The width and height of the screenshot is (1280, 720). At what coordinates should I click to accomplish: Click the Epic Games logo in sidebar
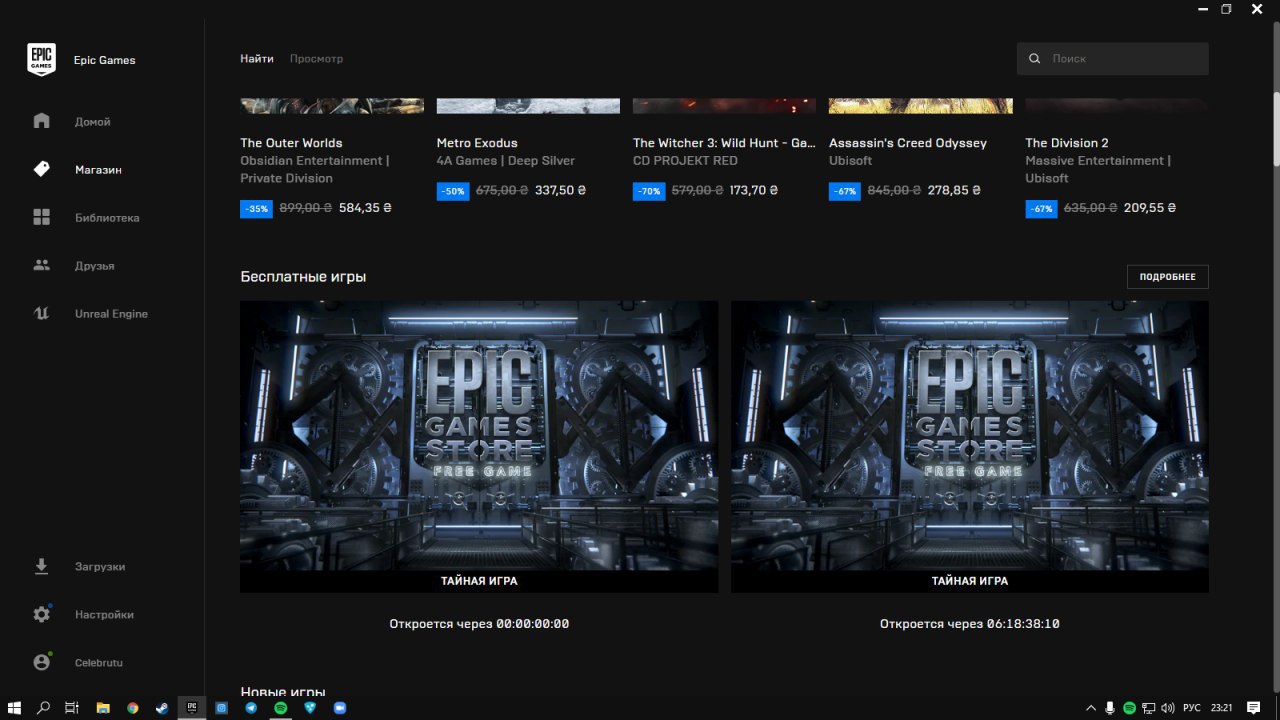click(x=41, y=60)
